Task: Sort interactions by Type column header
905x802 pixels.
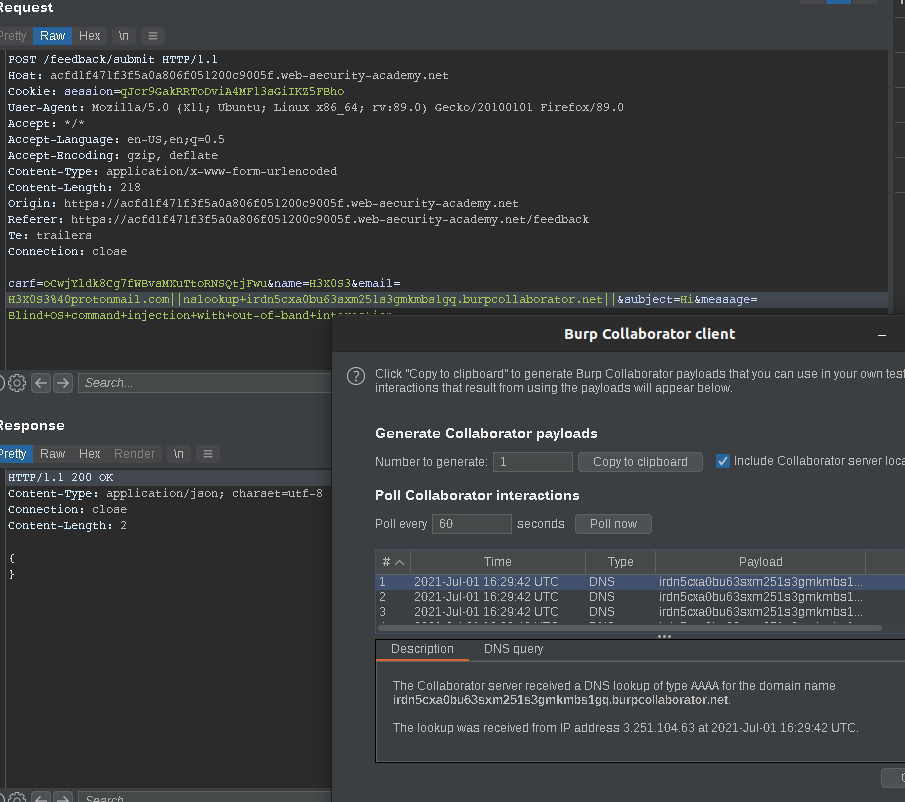Action: pos(620,561)
